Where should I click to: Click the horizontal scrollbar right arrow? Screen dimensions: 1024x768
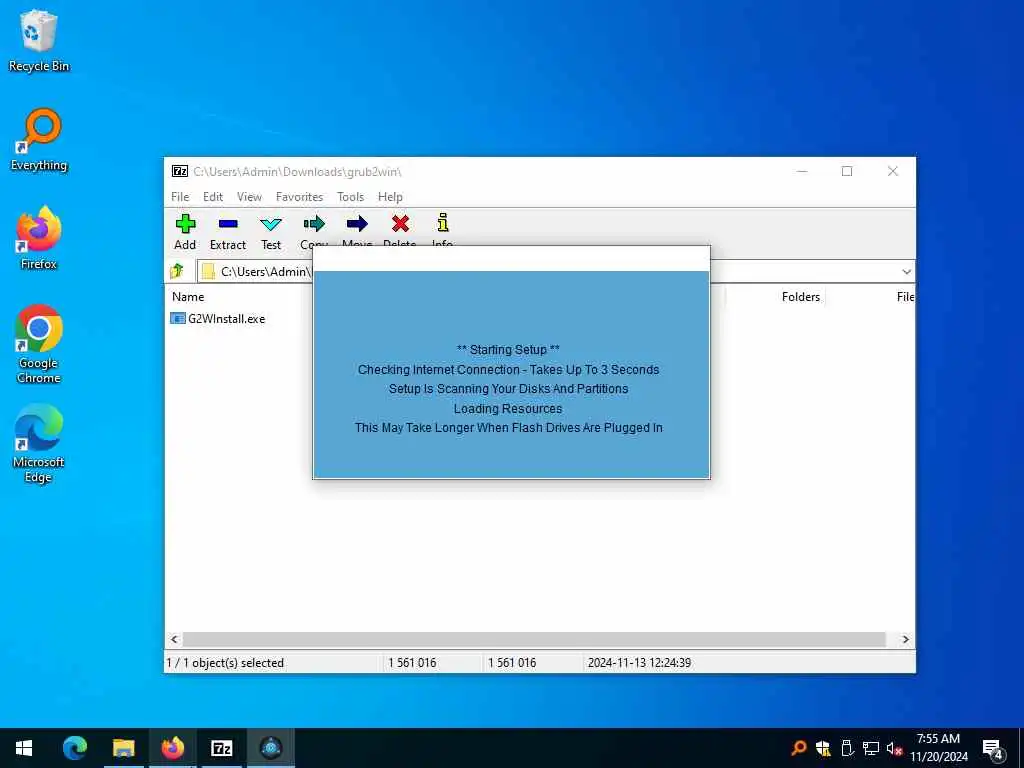click(905, 639)
